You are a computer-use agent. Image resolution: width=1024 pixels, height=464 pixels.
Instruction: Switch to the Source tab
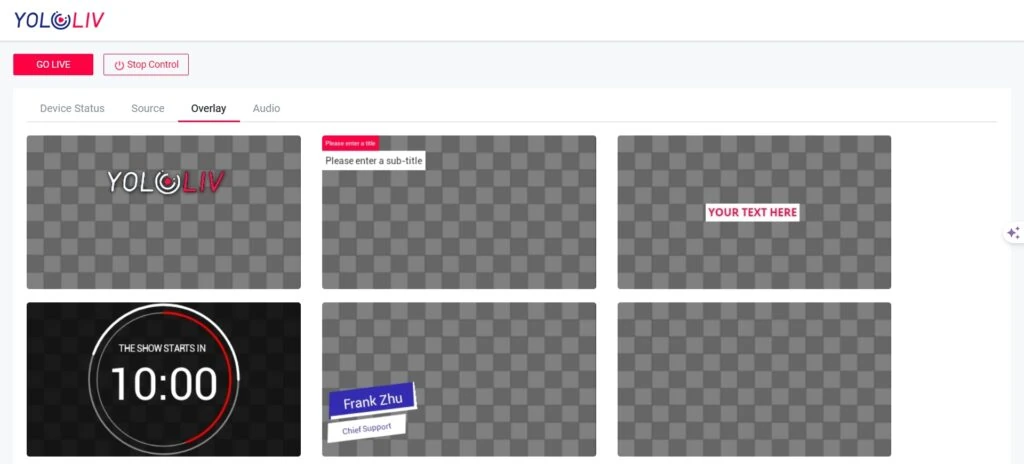[x=148, y=108]
